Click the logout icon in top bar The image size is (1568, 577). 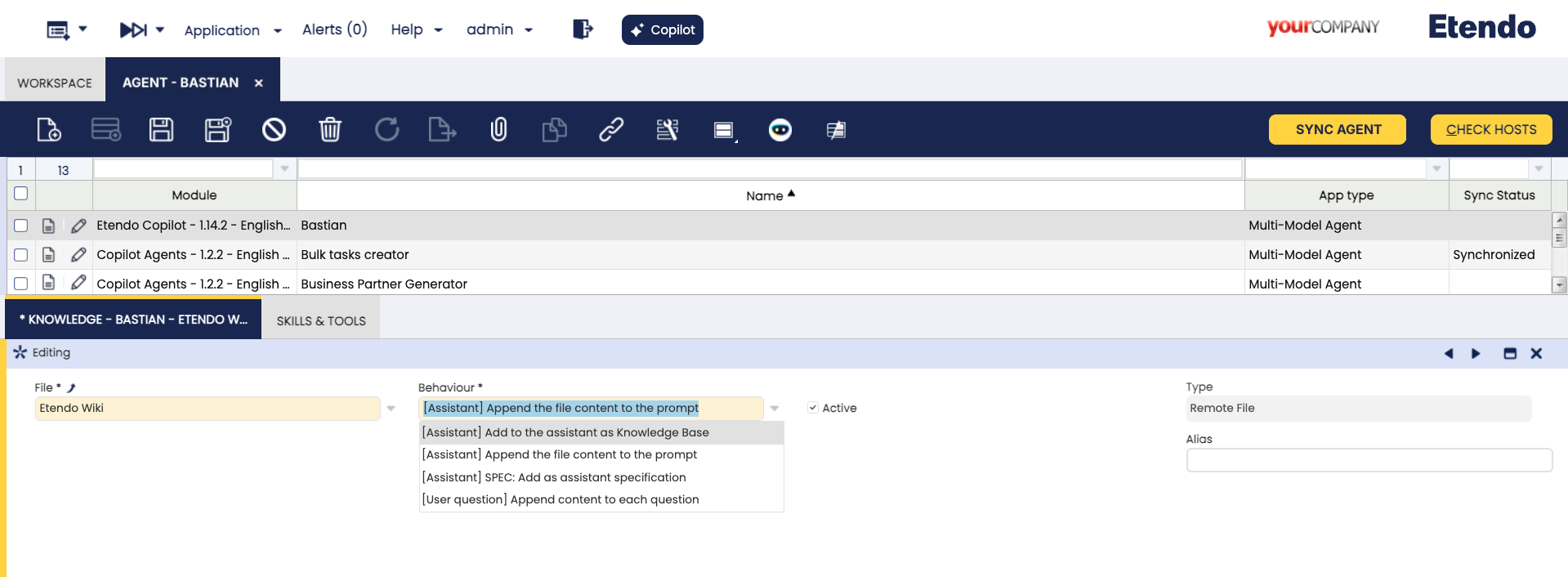(583, 29)
